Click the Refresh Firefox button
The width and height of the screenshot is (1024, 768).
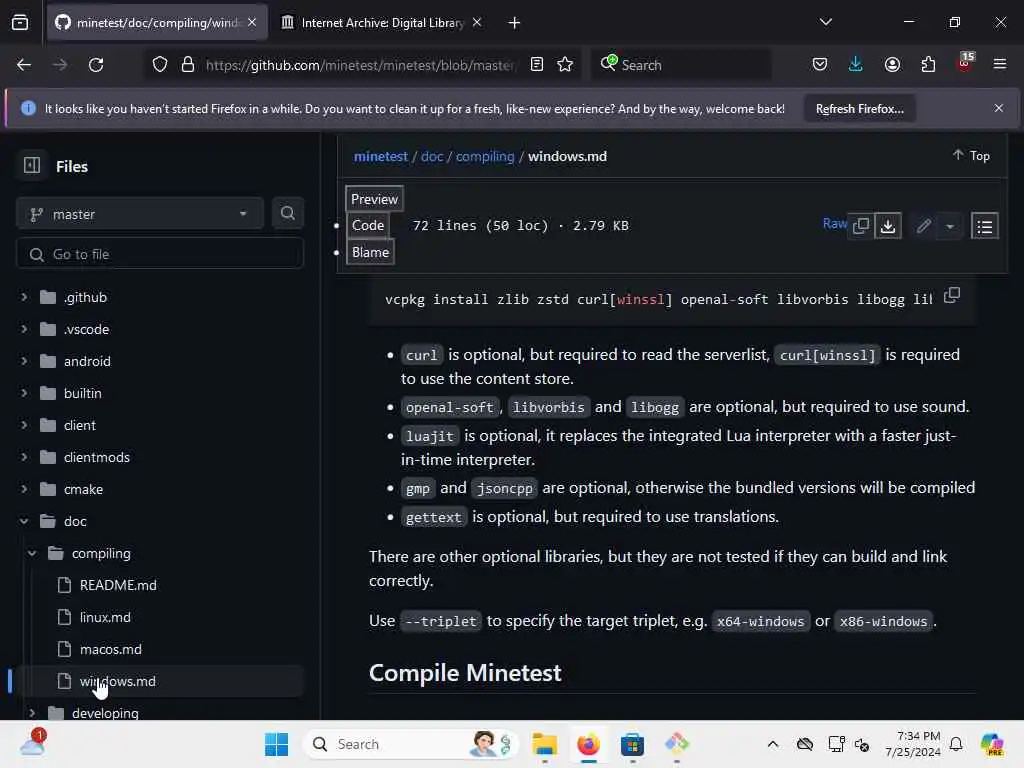(x=859, y=108)
